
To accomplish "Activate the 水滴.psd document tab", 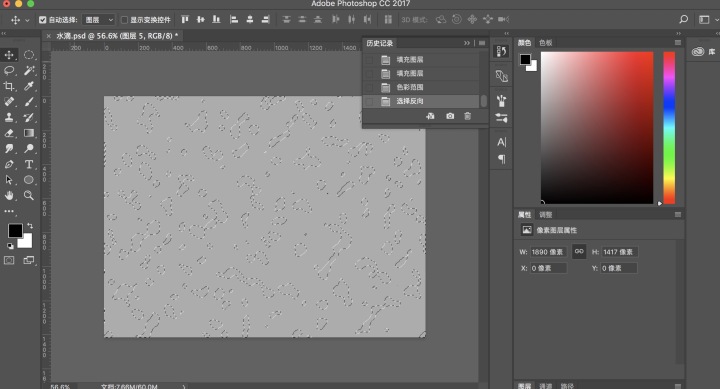I will (x=117, y=36).
